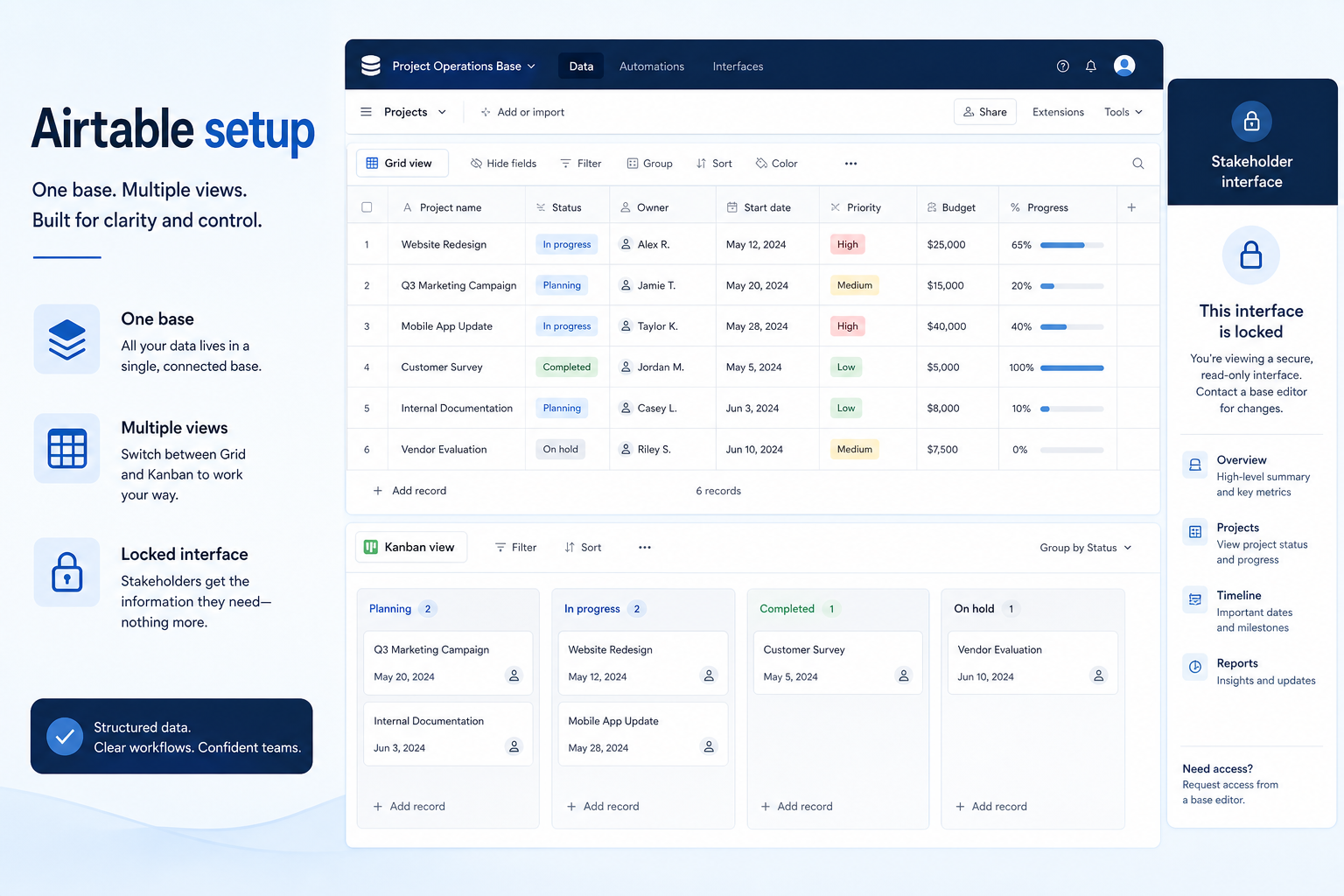1344x896 pixels.
Task: Click the Website Redesign progress bar at 65%
Action: (1072, 245)
